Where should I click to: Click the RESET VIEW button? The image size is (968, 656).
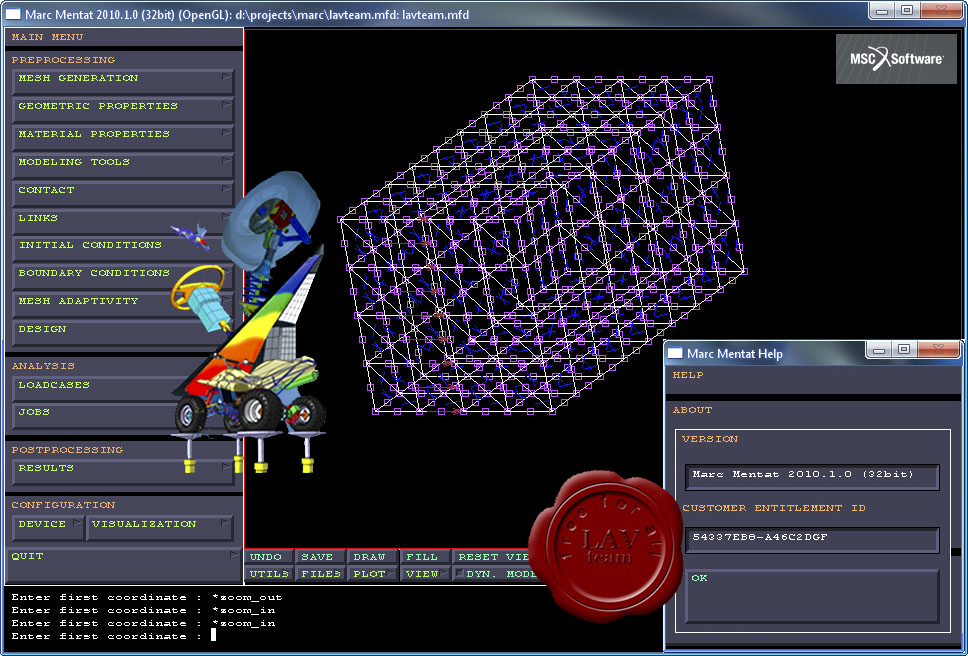tap(493, 557)
